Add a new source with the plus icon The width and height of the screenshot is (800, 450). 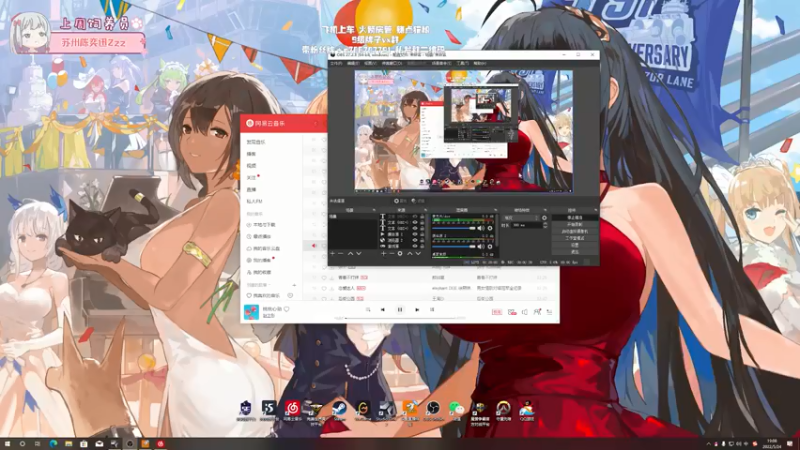383,254
